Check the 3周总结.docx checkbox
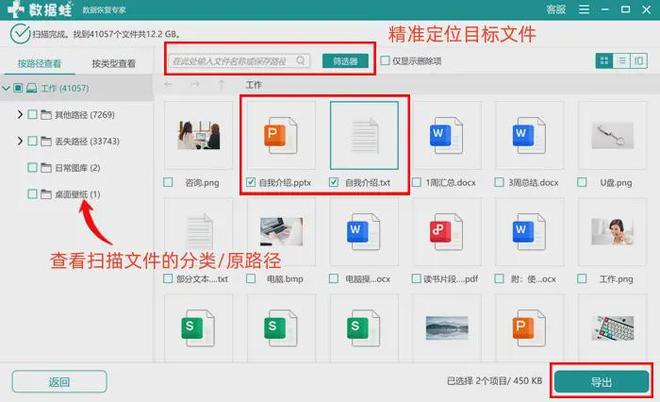The image size is (660, 402). [499, 182]
